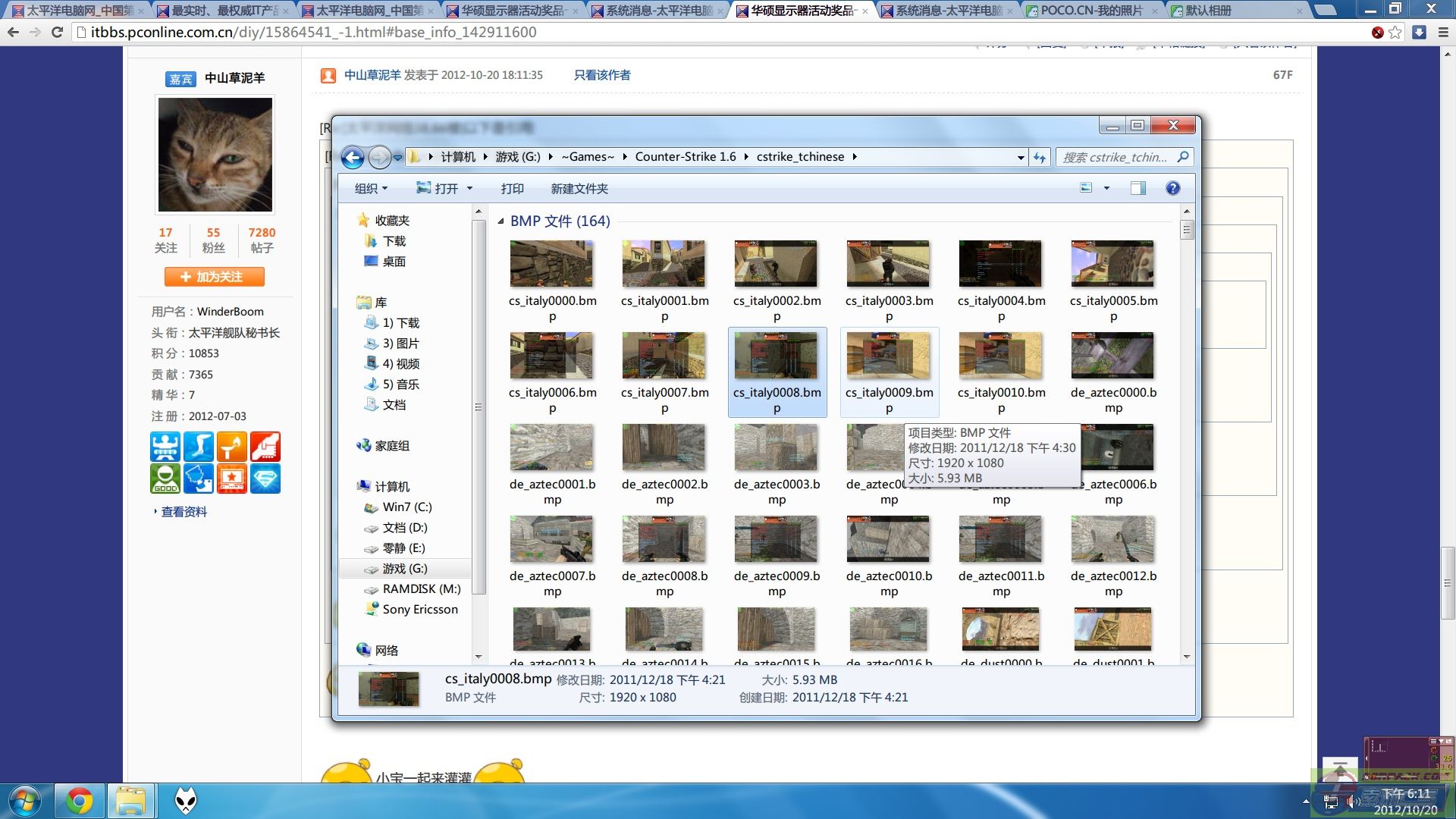Select the Sony Ericsson device in sidebar
The width and height of the screenshot is (1456, 819).
(x=421, y=609)
